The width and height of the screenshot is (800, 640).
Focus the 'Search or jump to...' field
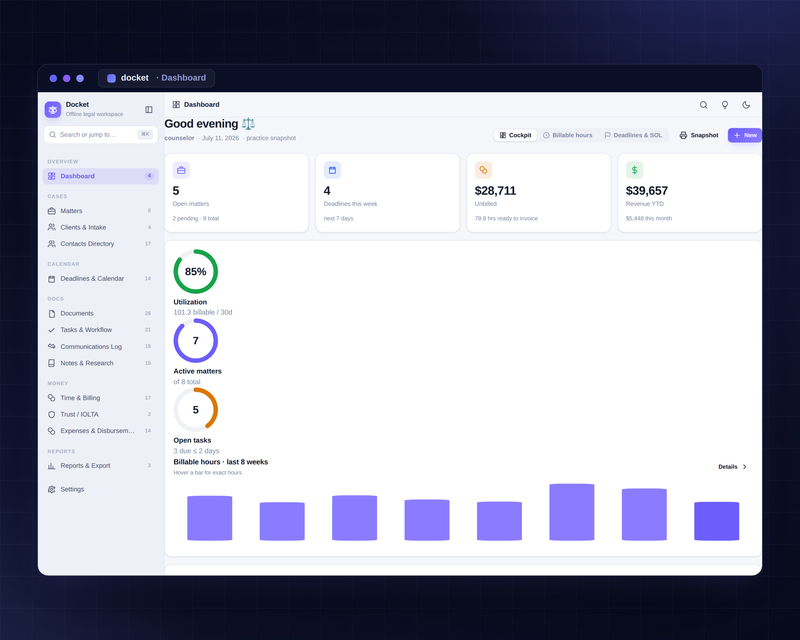(101, 135)
